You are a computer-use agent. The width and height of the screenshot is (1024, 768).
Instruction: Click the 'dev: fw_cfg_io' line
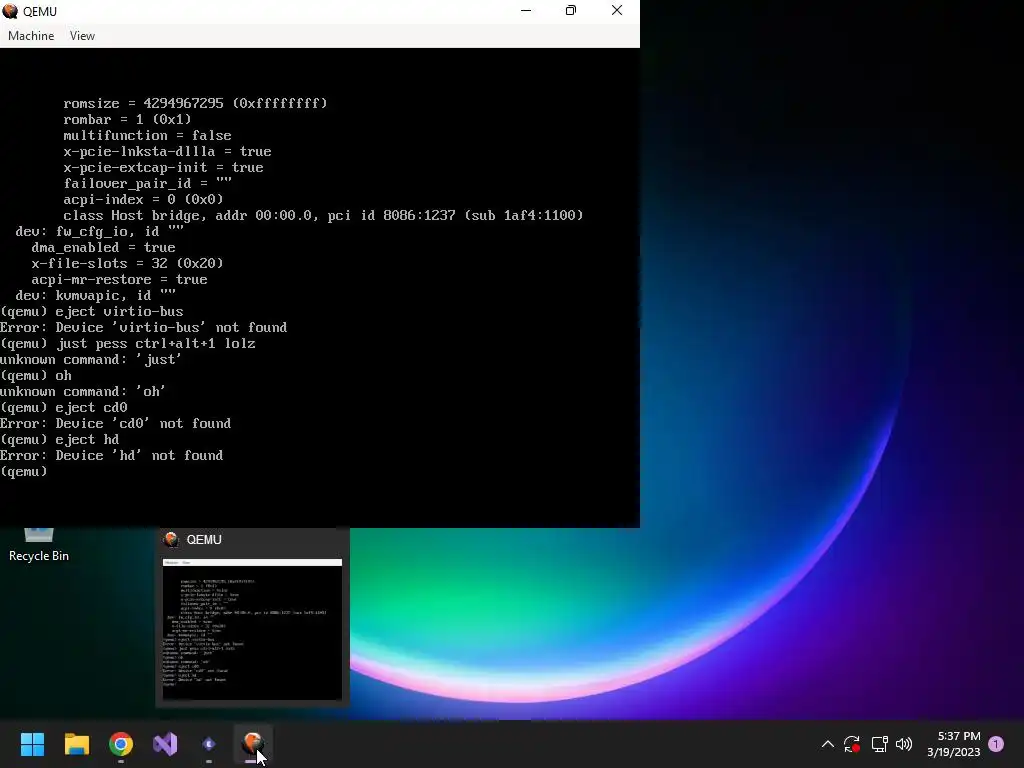coord(99,231)
